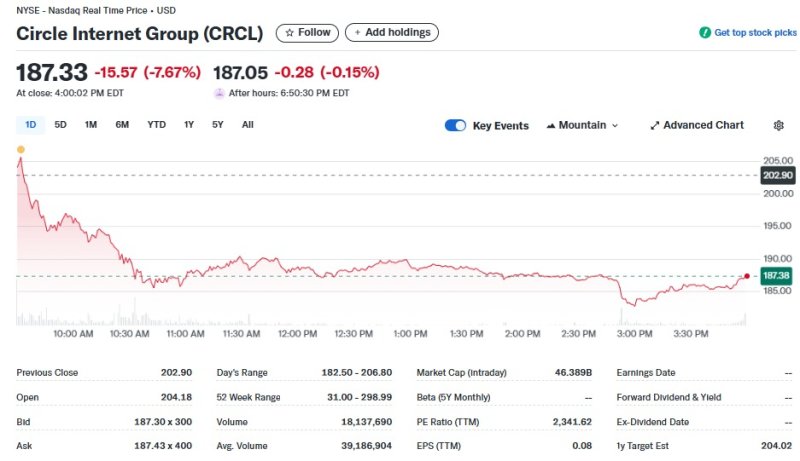
Task: Show the All time range chart
Action: [x=247, y=125]
